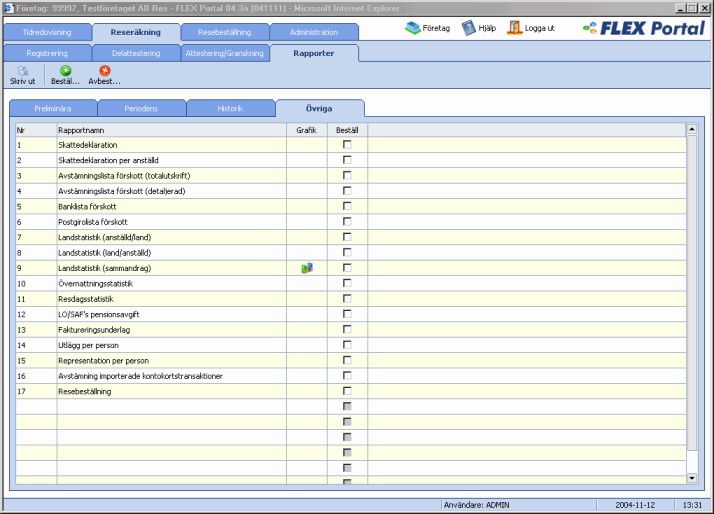Open the Historik tab
The height and width of the screenshot is (514, 714).
pyautogui.click(x=230, y=108)
